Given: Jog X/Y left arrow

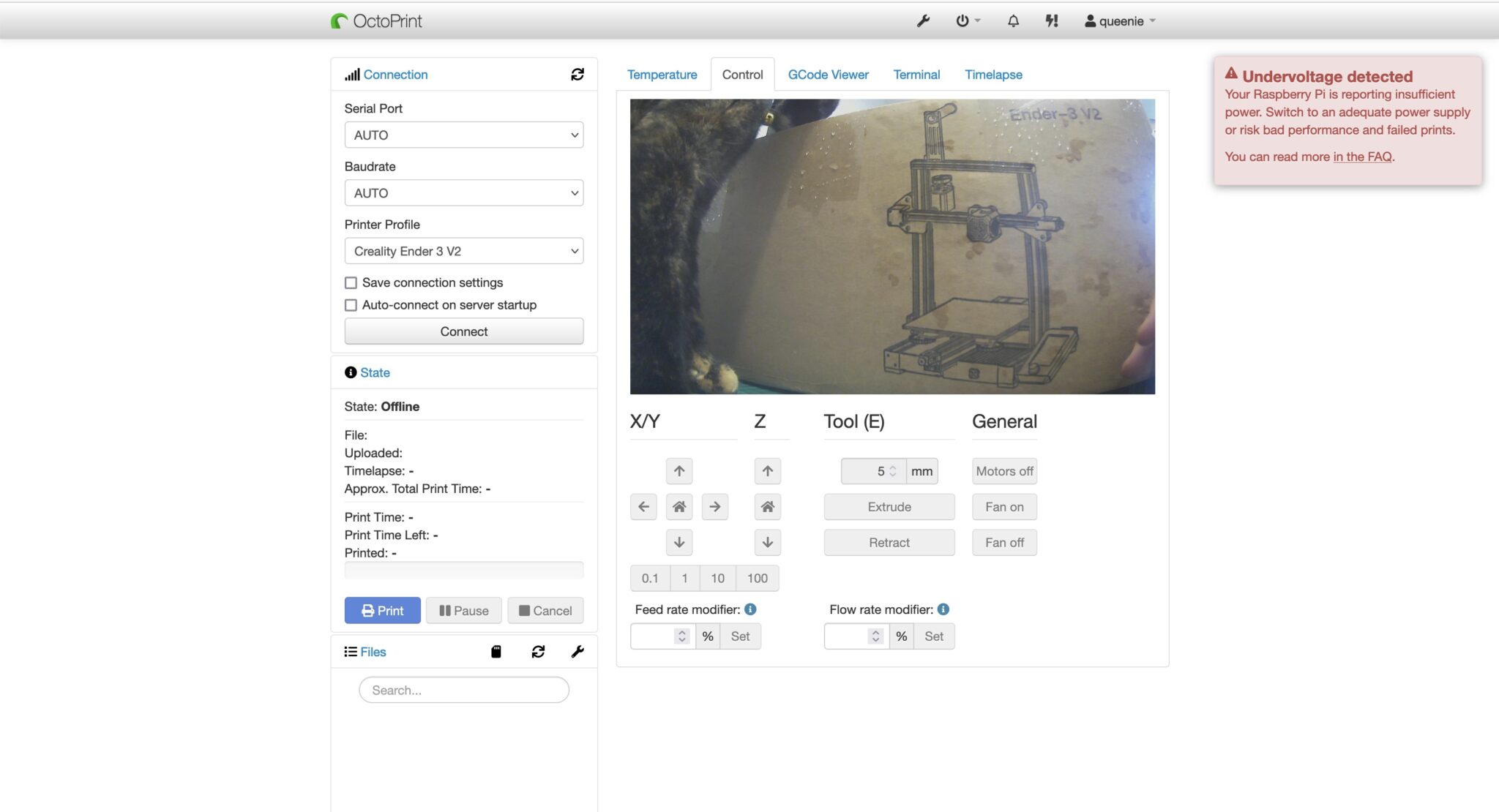Looking at the screenshot, I should [x=643, y=507].
